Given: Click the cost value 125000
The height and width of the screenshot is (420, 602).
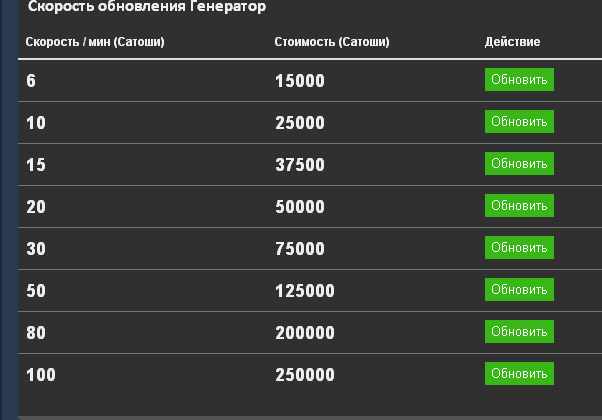Looking at the screenshot, I should click(x=305, y=291).
